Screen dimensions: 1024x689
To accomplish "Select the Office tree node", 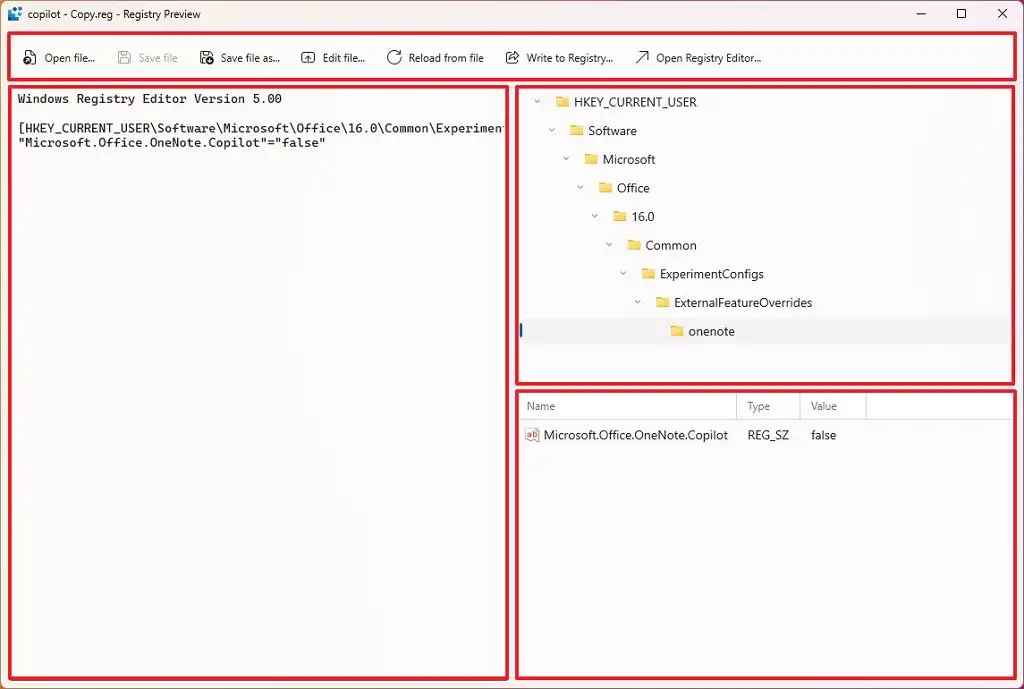I will [633, 187].
